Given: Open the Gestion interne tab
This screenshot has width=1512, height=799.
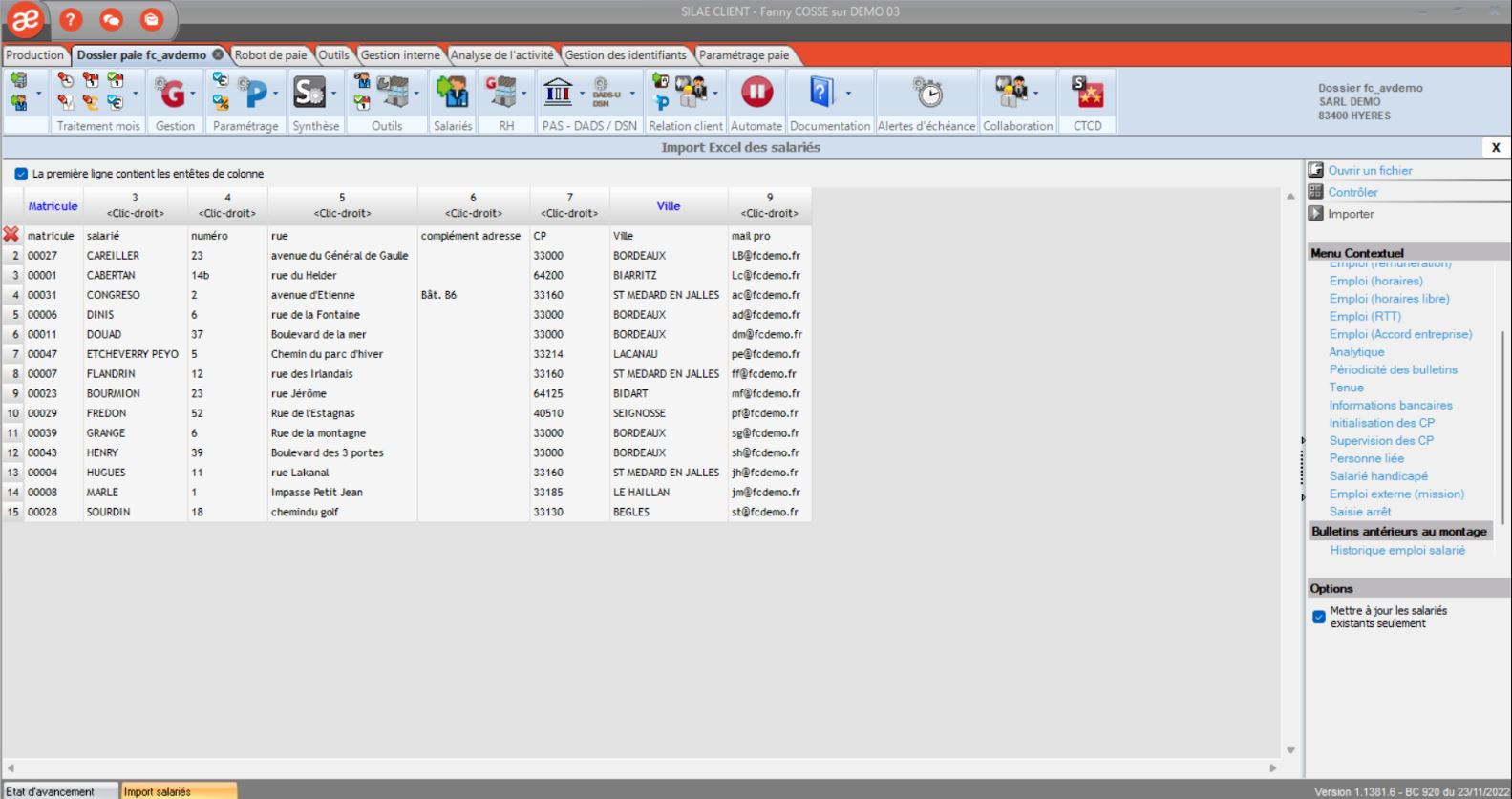Looking at the screenshot, I should click(399, 55).
